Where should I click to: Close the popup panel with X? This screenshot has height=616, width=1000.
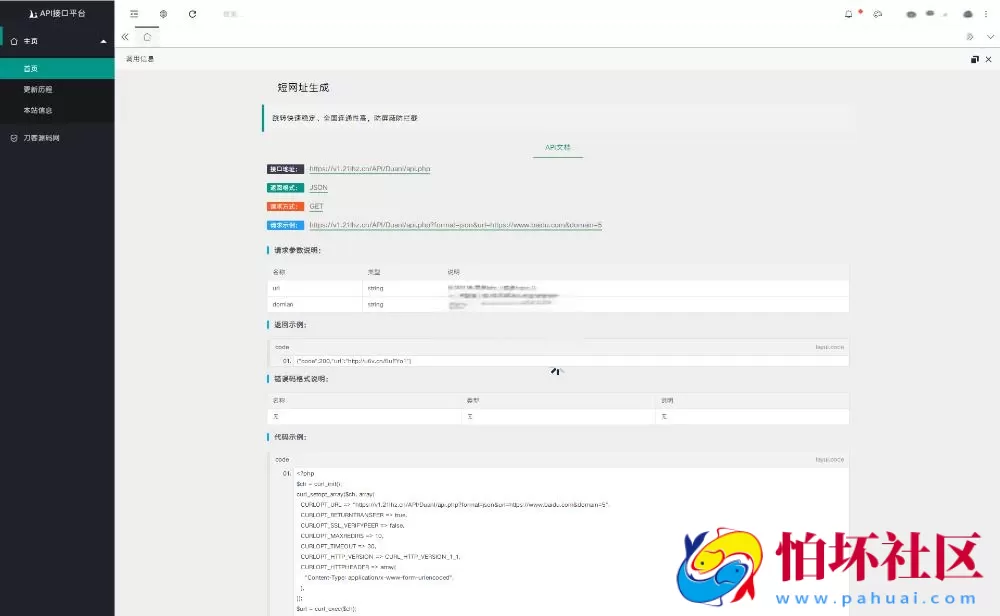click(x=988, y=60)
